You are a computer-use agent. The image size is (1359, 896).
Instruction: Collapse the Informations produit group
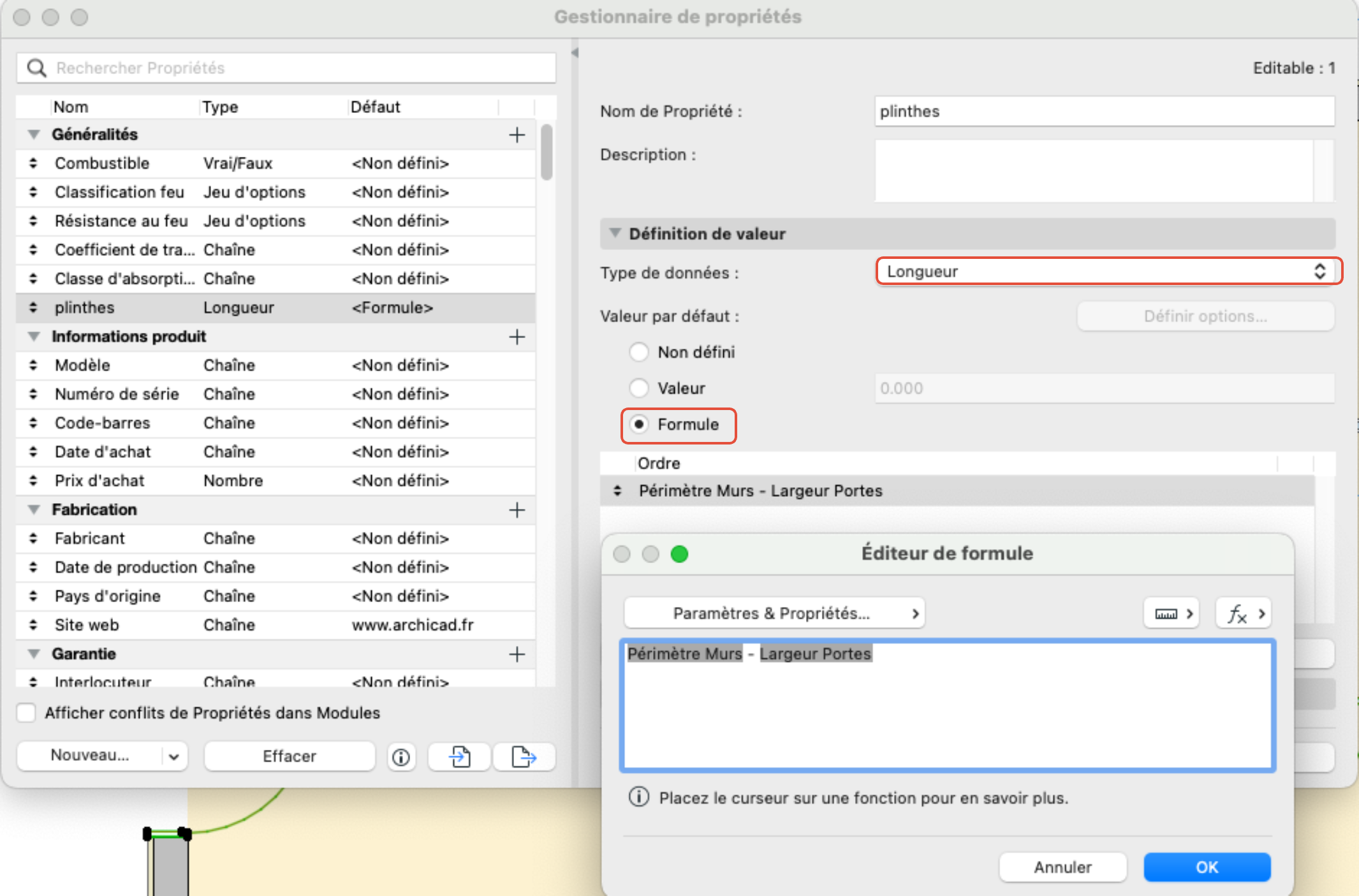(34, 337)
